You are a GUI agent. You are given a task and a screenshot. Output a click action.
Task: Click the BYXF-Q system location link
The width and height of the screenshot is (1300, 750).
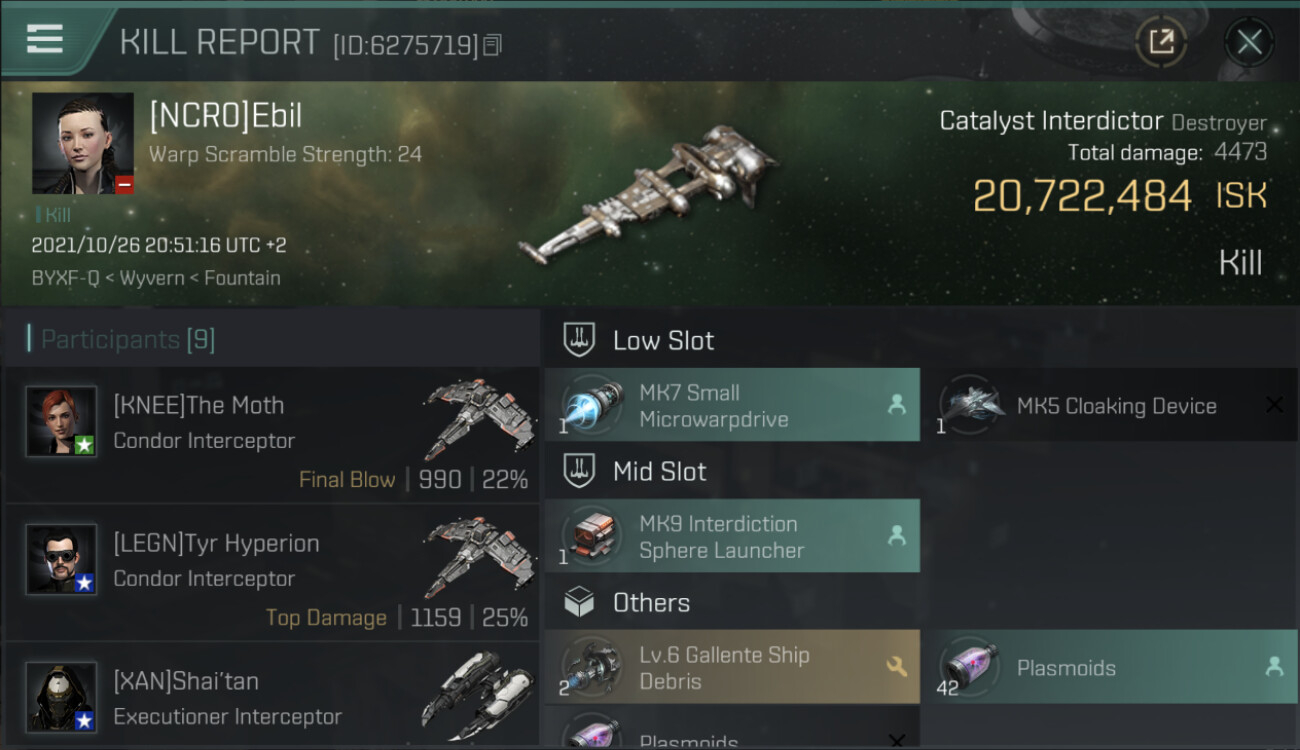click(x=65, y=278)
